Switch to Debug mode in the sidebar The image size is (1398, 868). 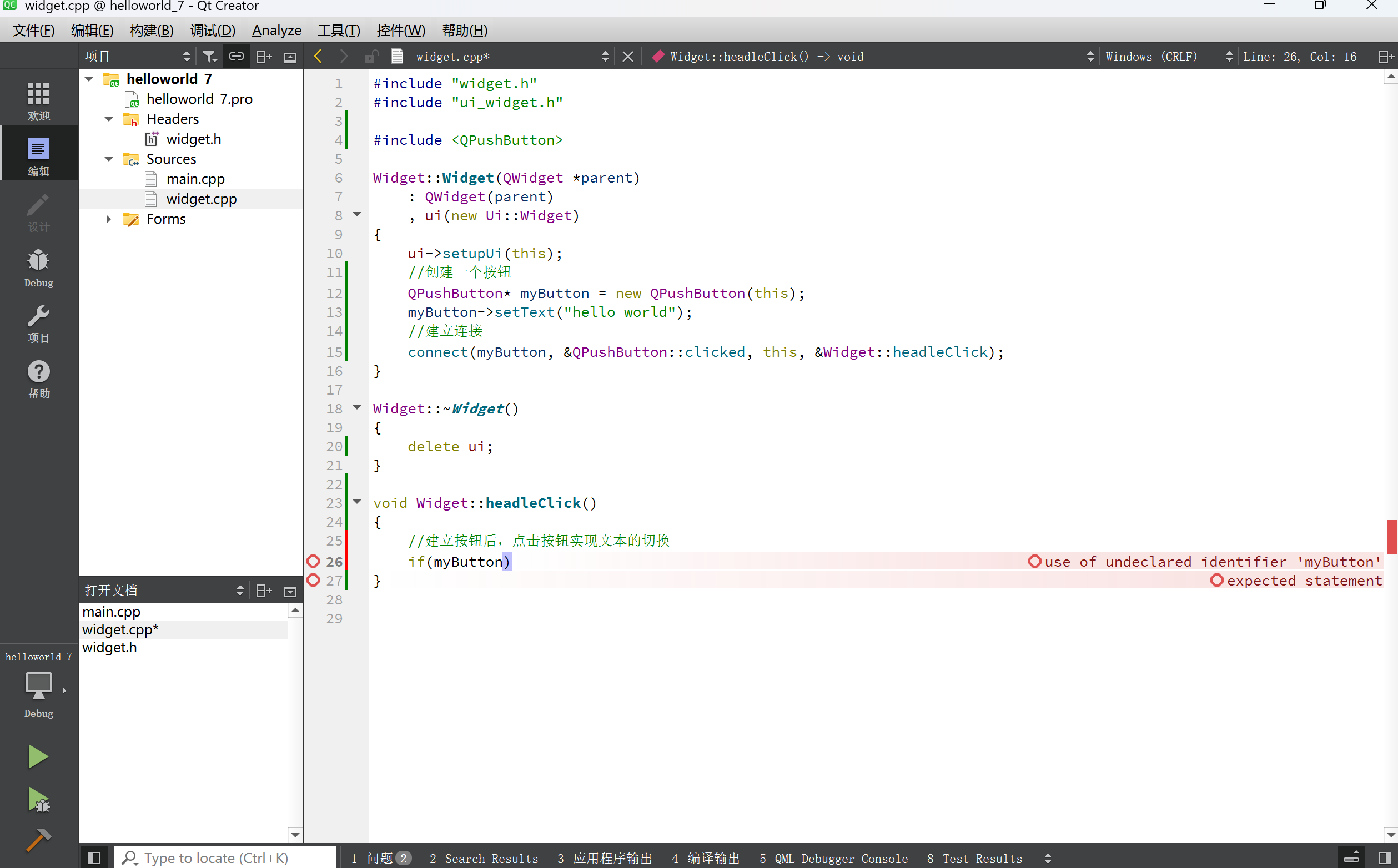pos(38,268)
